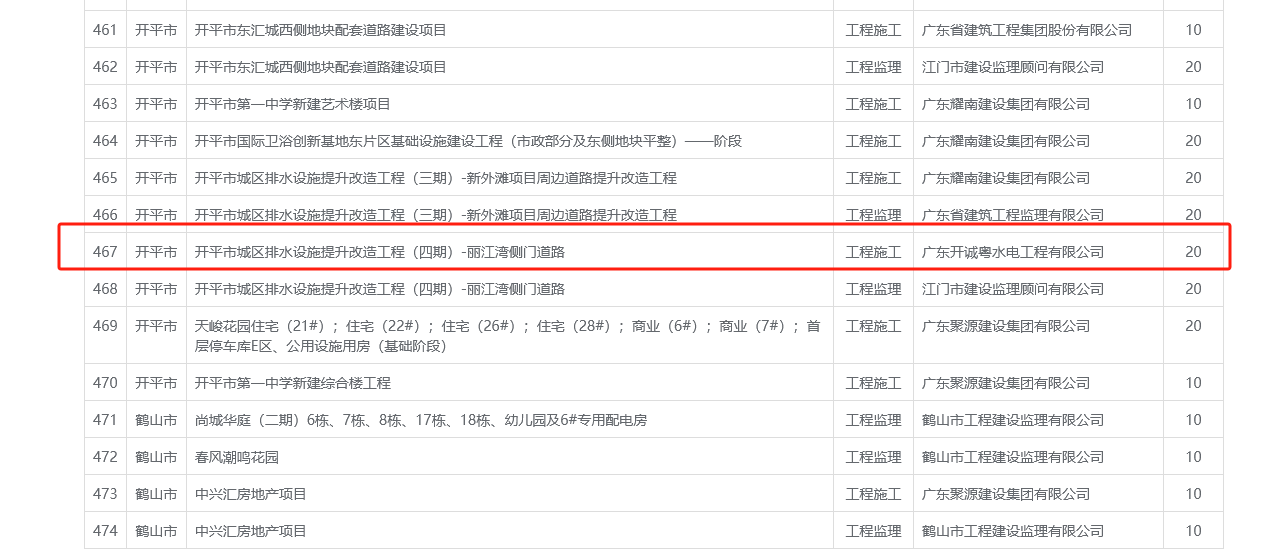Select 开平市第一中学新建艺术楼项目 project name
Image resolution: width=1285 pixels, height=549 pixels.
[x=292, y=104]
